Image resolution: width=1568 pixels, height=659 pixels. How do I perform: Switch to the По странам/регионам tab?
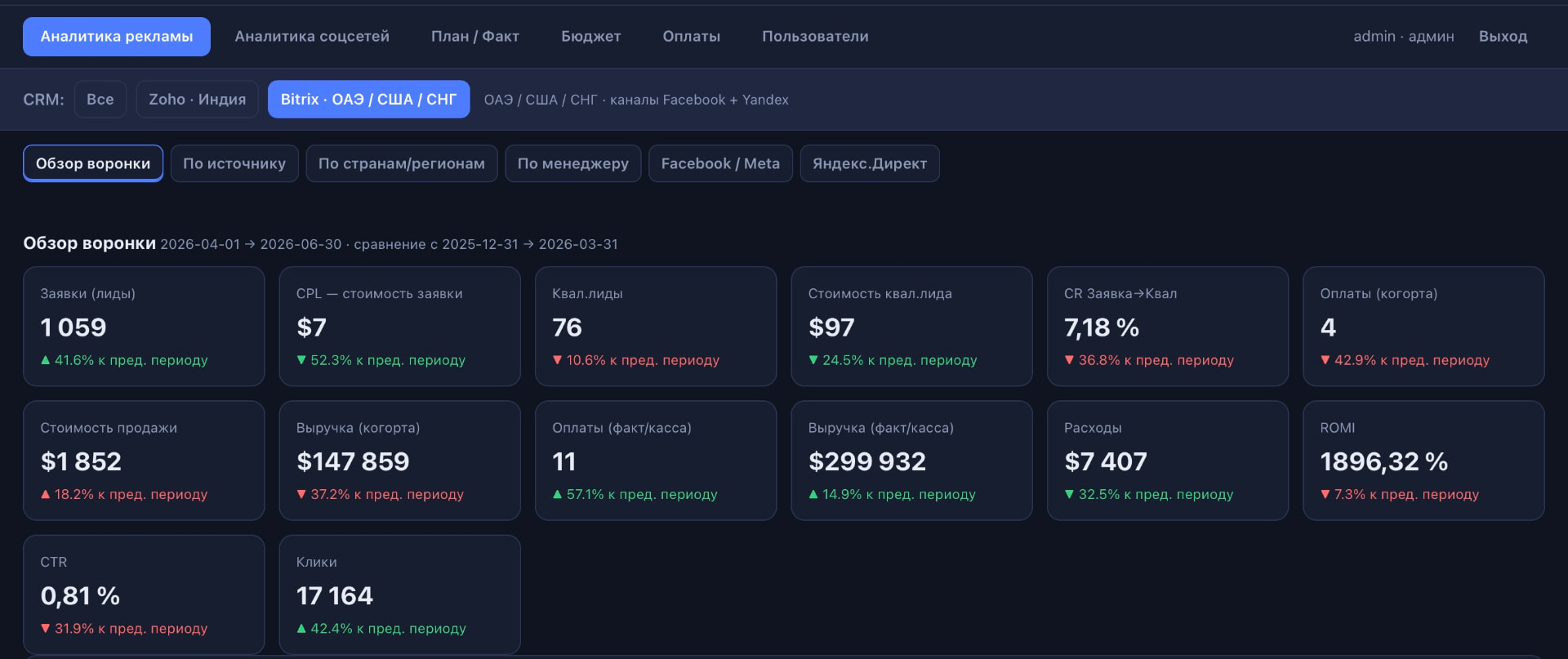tap(401, 163)
